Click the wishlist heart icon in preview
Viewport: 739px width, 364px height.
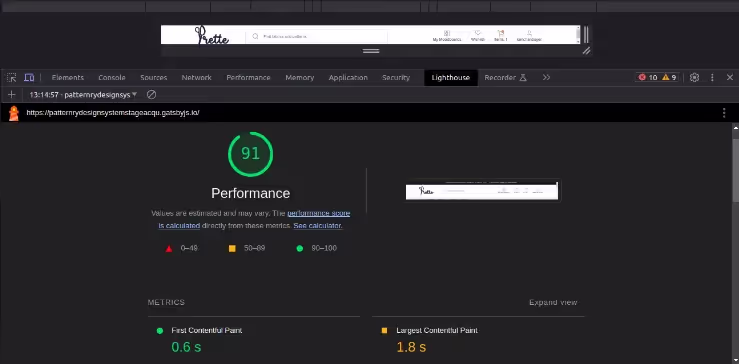pyautogui.click(x=477, y=33)
